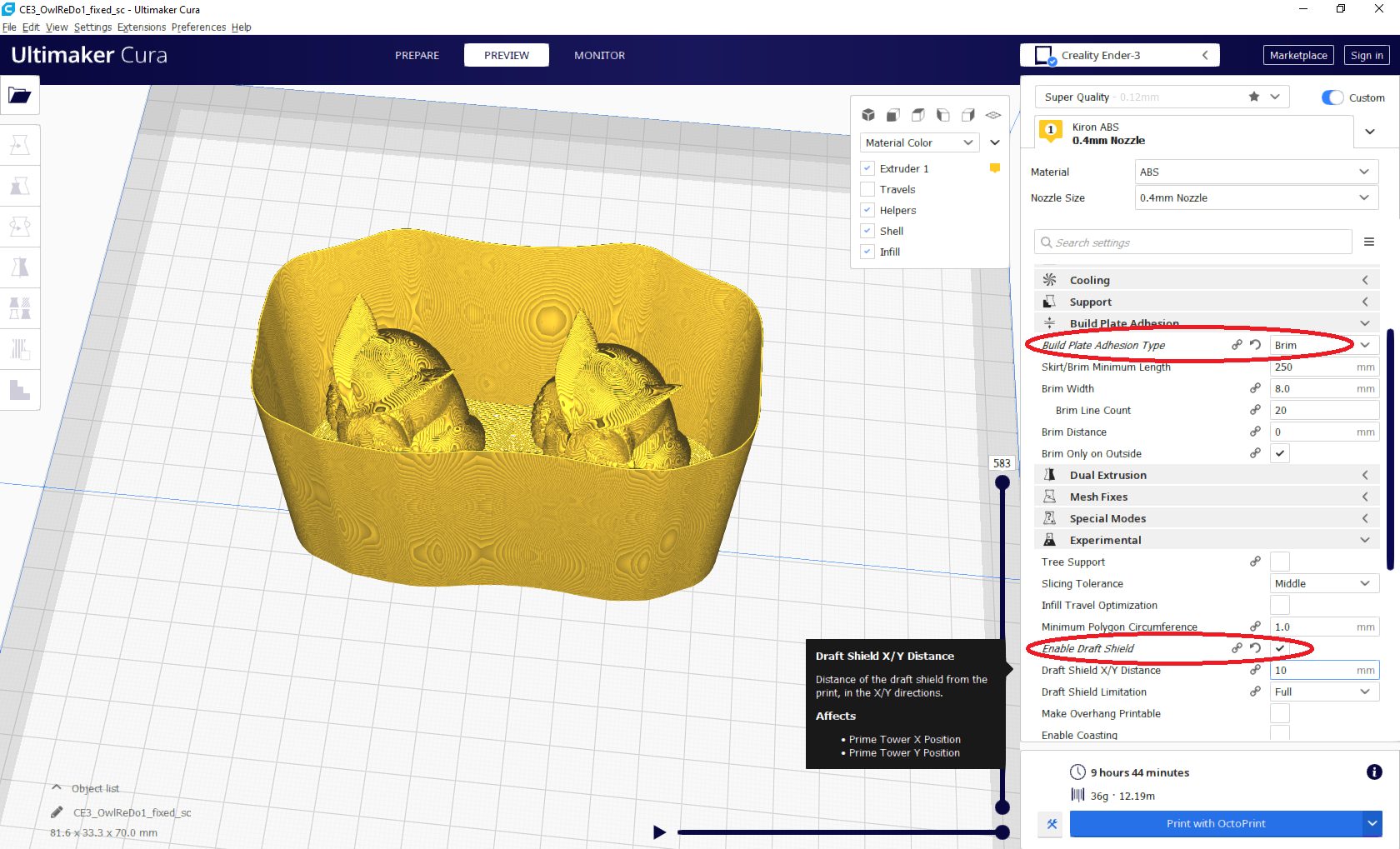Viewport: 1400px width, 849px height.
Task: Switch to front view cube icon
Action: (893, 115)
